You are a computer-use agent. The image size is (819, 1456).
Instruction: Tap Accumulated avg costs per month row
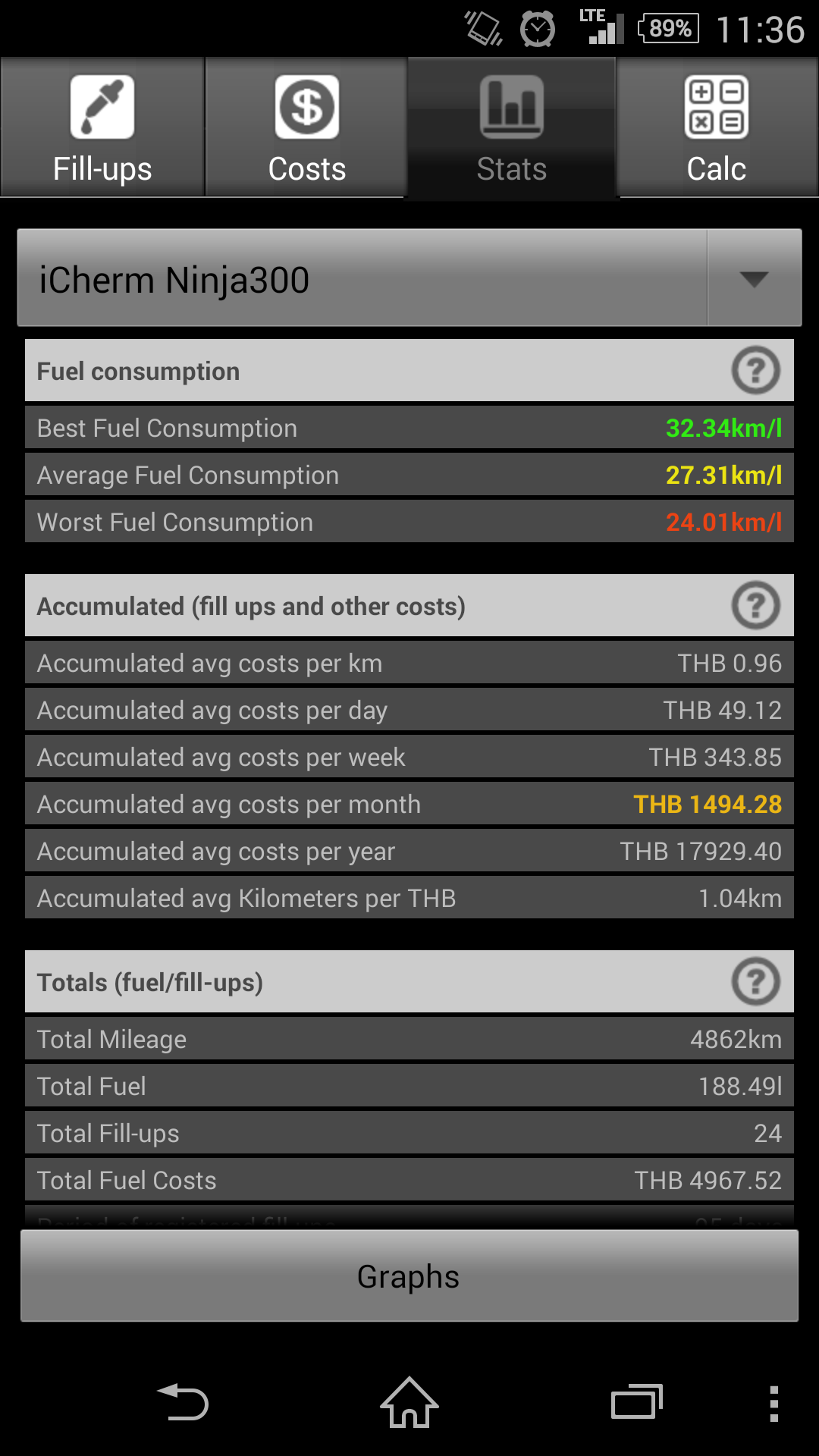[409, 805]
